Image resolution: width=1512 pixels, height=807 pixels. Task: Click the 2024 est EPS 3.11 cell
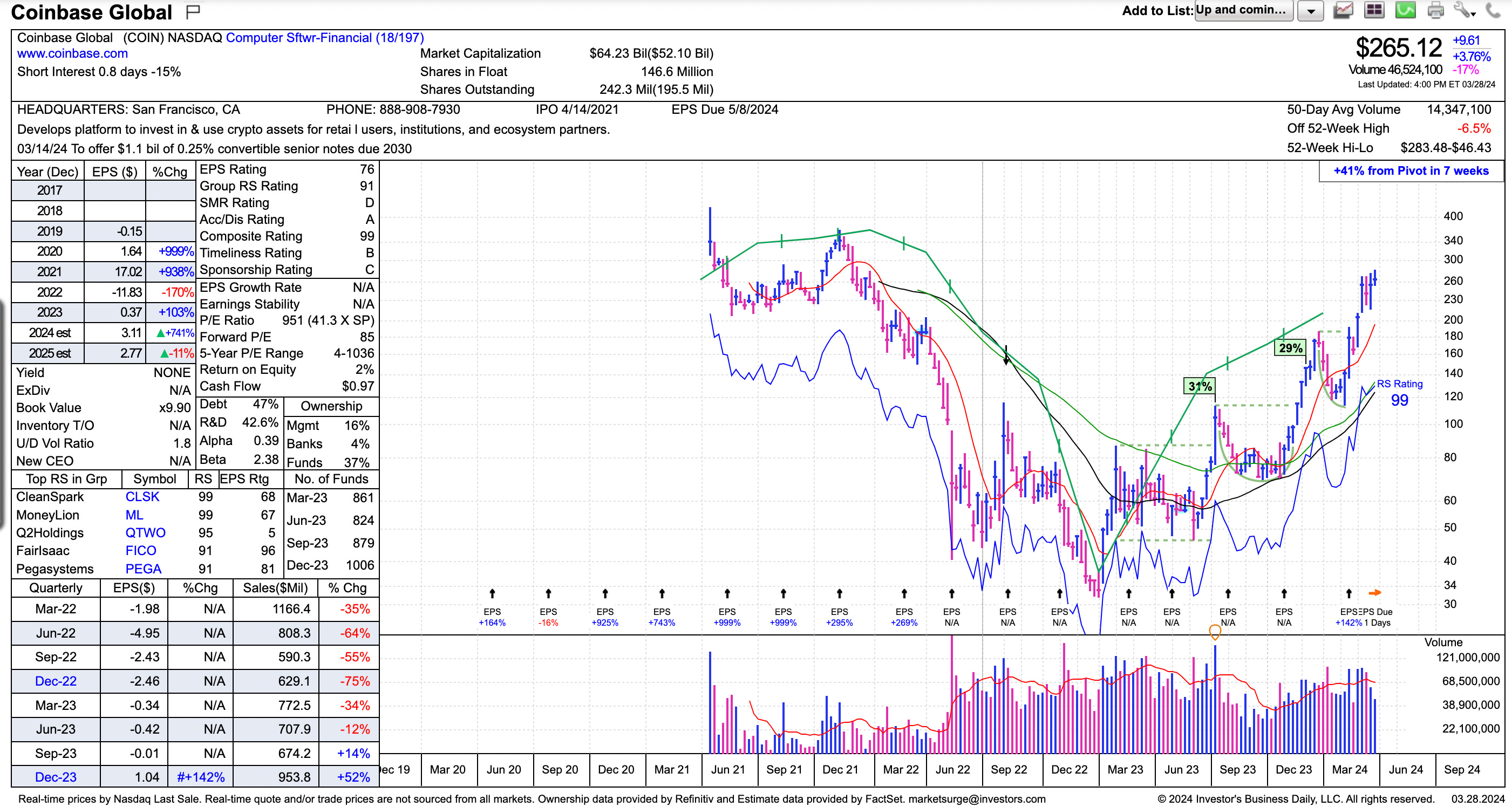pyautogui.click(x=115, y=333)
